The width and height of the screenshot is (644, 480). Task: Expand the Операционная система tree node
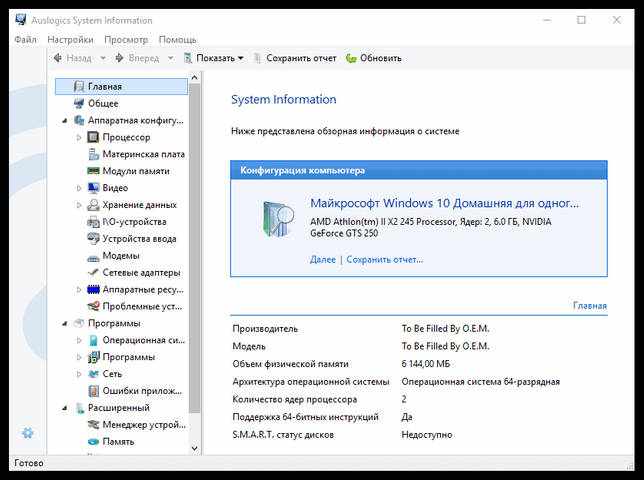pos(79,340)
